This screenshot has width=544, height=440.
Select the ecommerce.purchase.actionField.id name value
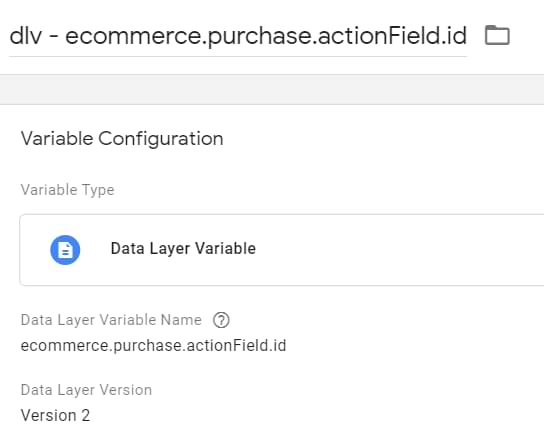[153, 346]
